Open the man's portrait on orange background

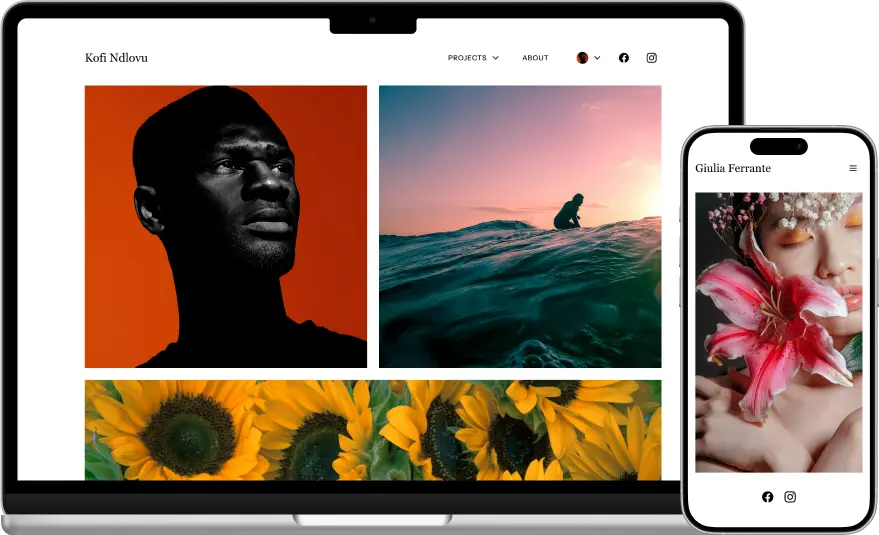(225, 227)
